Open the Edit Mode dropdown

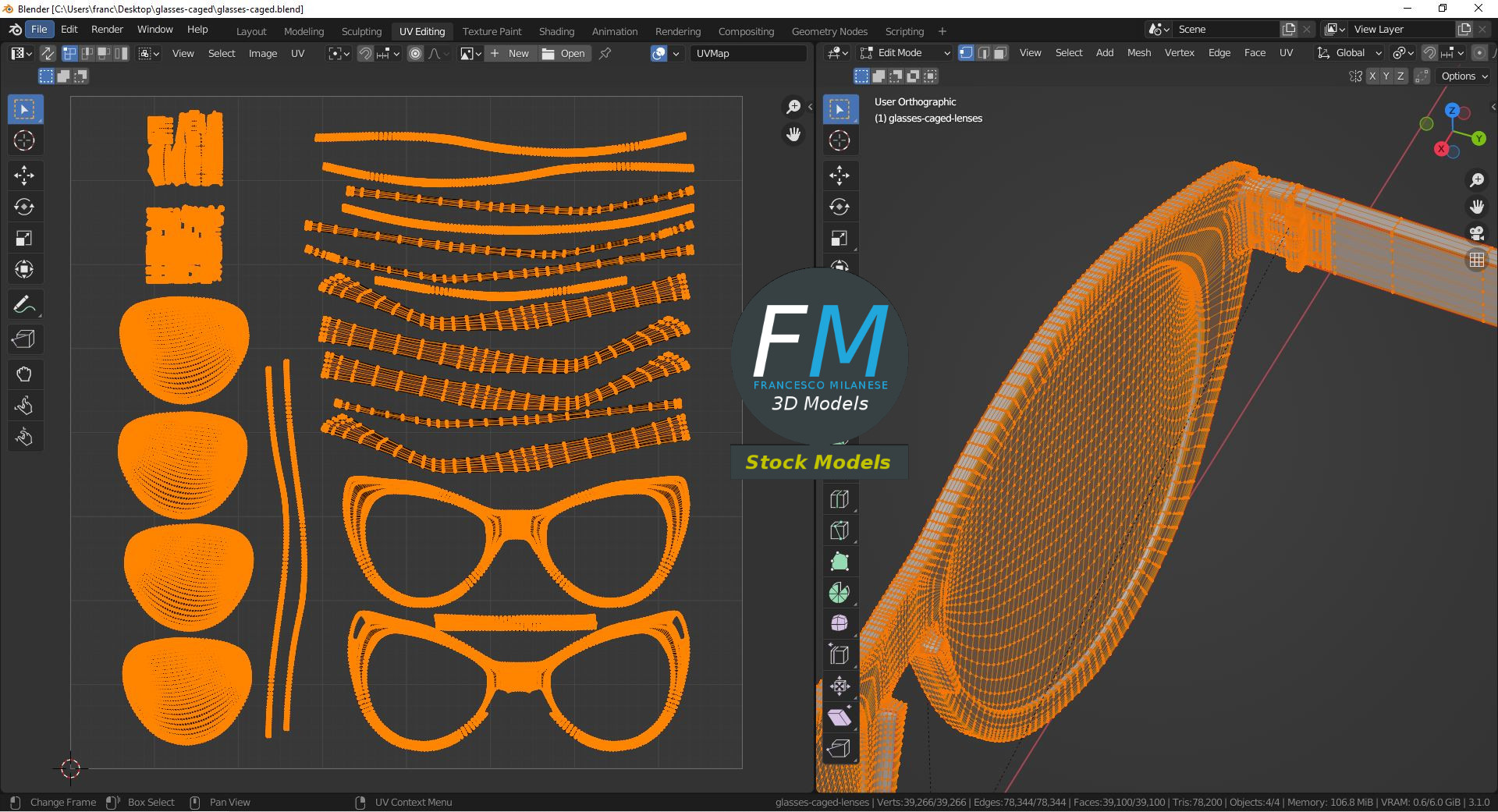[905, 53]
